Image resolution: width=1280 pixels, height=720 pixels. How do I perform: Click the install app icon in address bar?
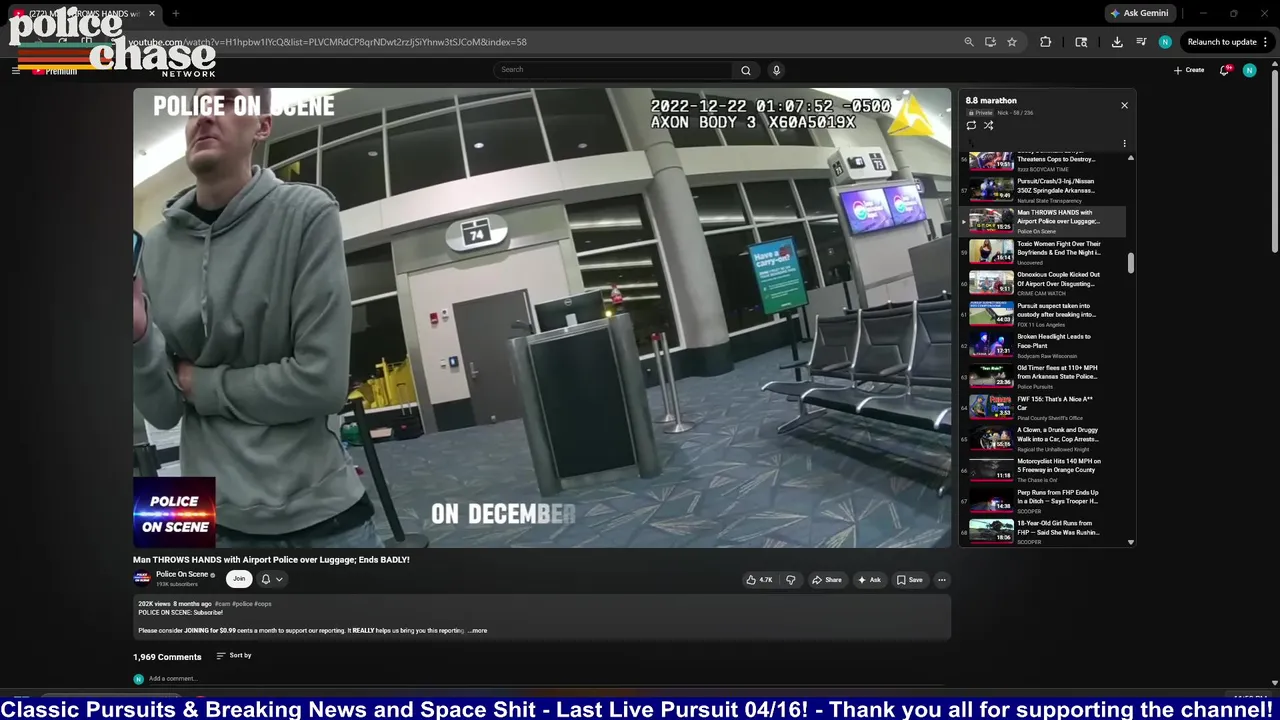pyautogui.click(x=990, y=42)
